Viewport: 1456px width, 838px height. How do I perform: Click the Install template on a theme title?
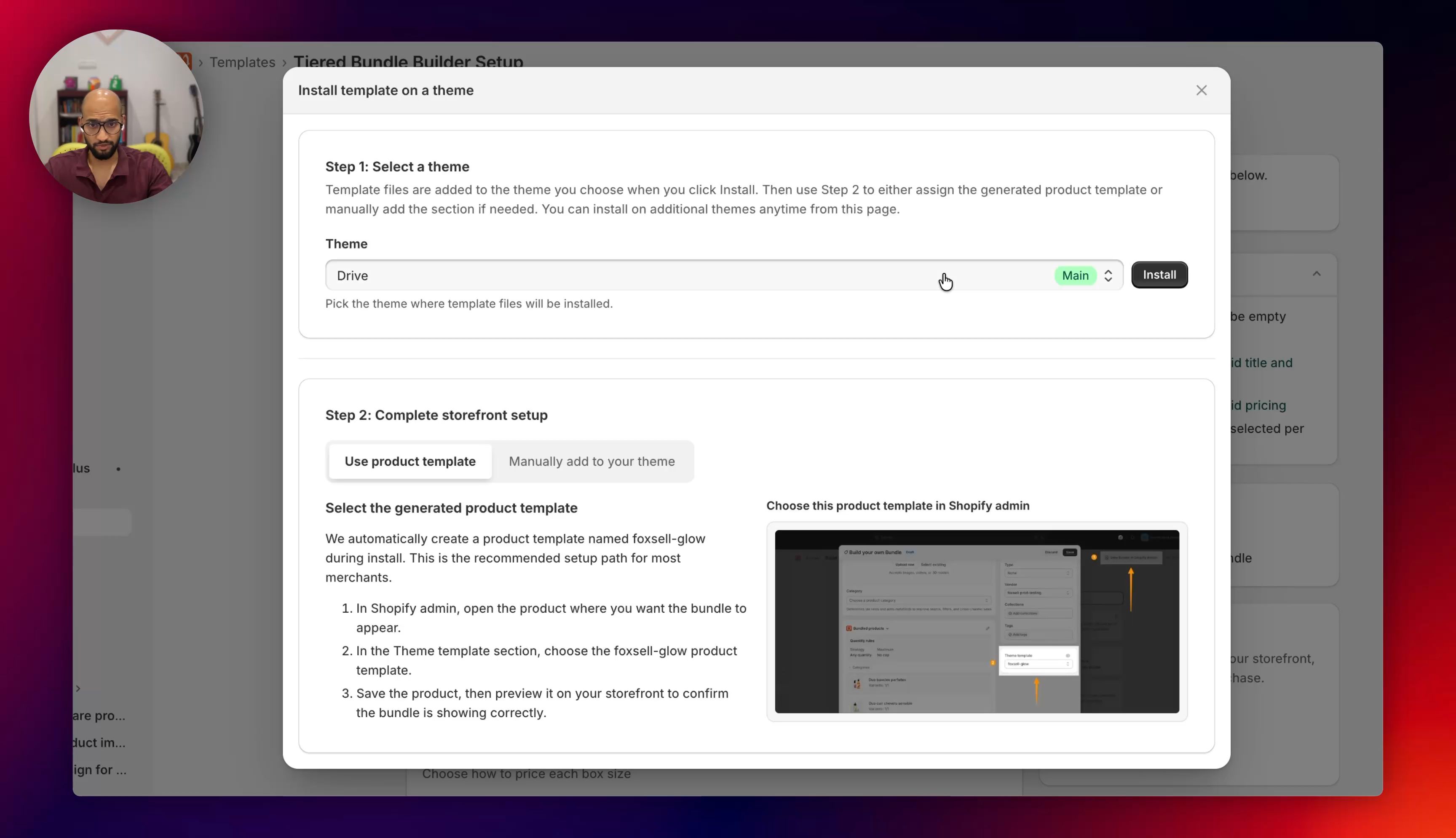pos(386,91)
